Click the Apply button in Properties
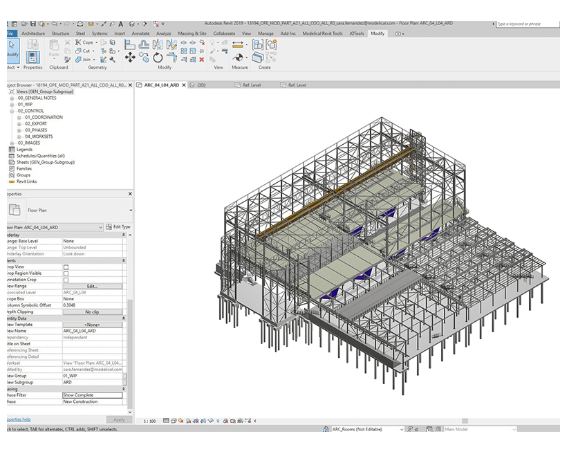Screen dimensions: 568x465 click(119, 420)
